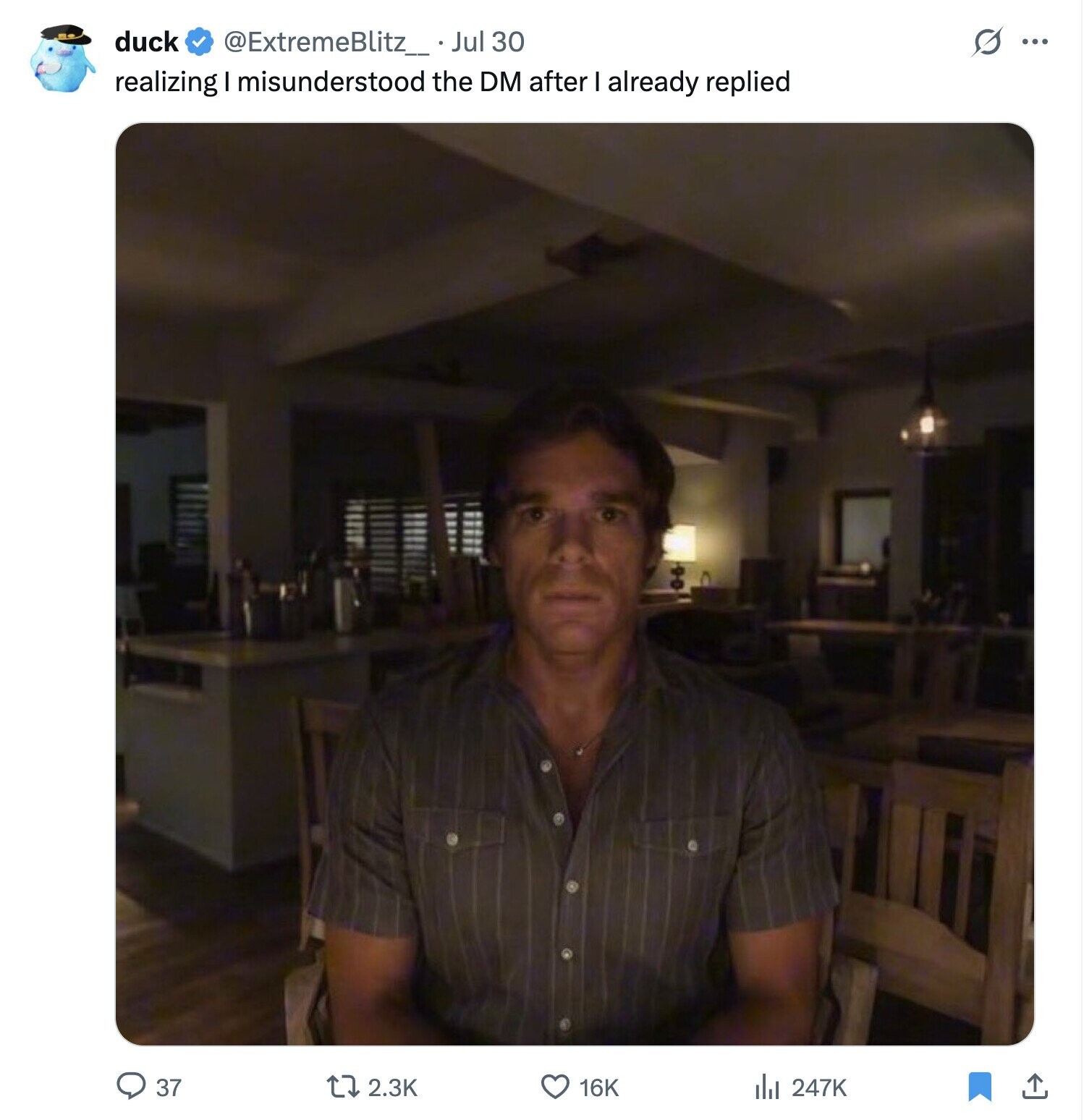Click the blue verified checkmark badge
The width and height of the screenshot is (1084, 1120).
(199, 42)
